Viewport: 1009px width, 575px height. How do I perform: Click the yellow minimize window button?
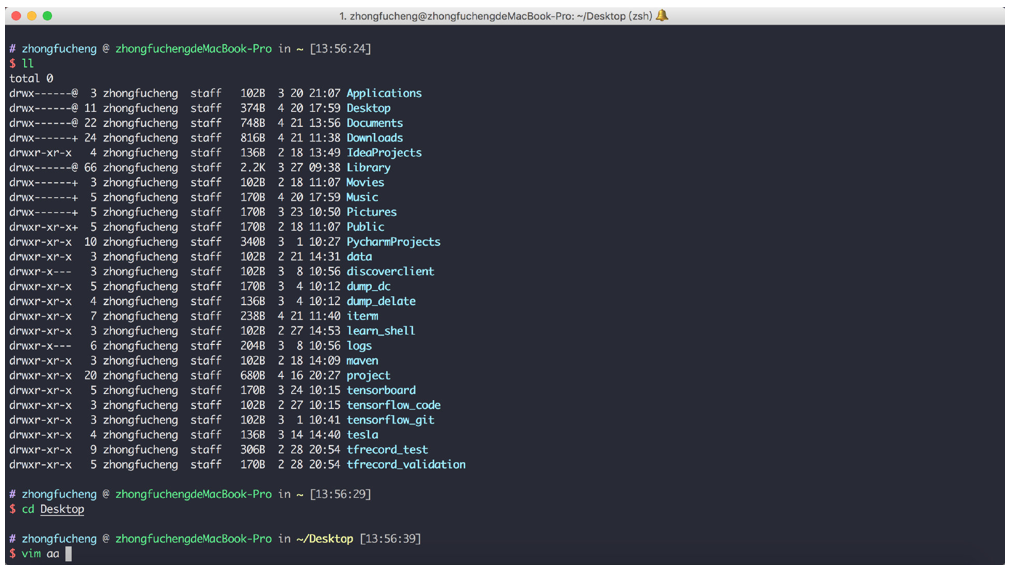click(32, 15)
